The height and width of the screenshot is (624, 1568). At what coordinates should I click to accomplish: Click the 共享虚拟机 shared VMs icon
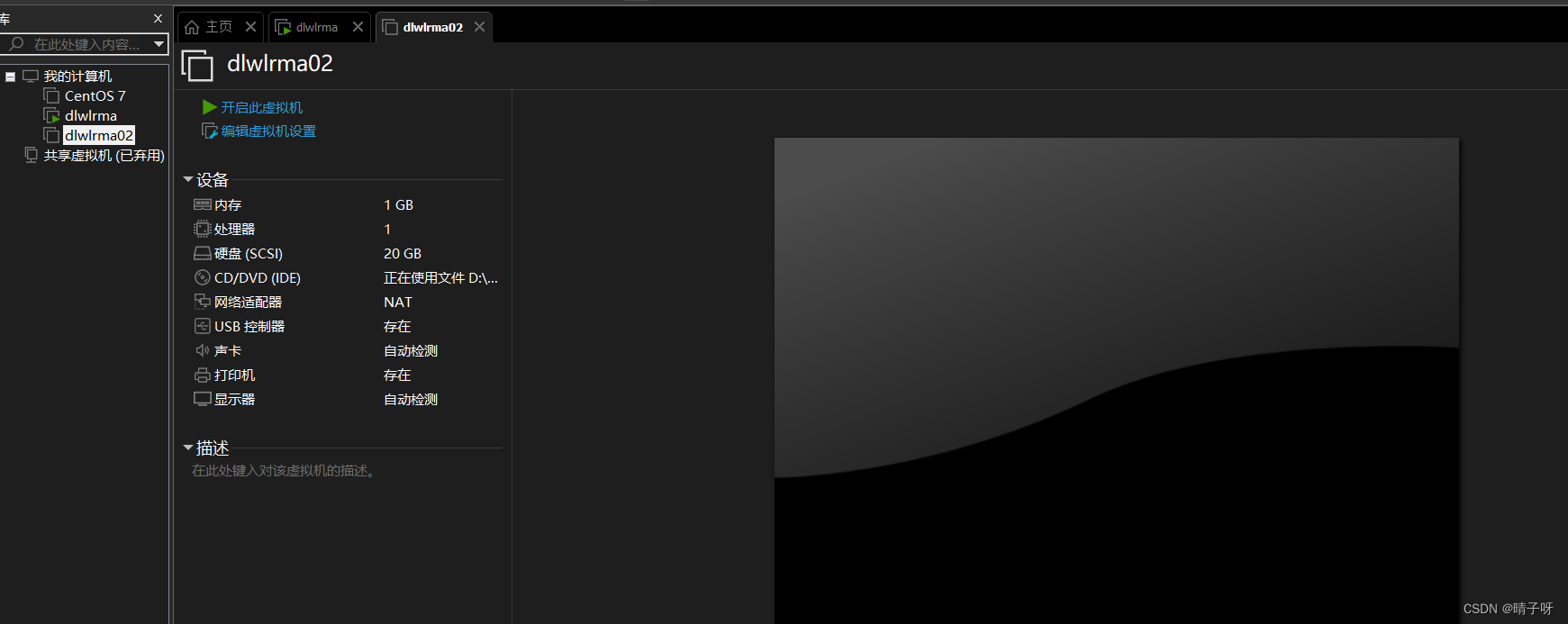32,155
